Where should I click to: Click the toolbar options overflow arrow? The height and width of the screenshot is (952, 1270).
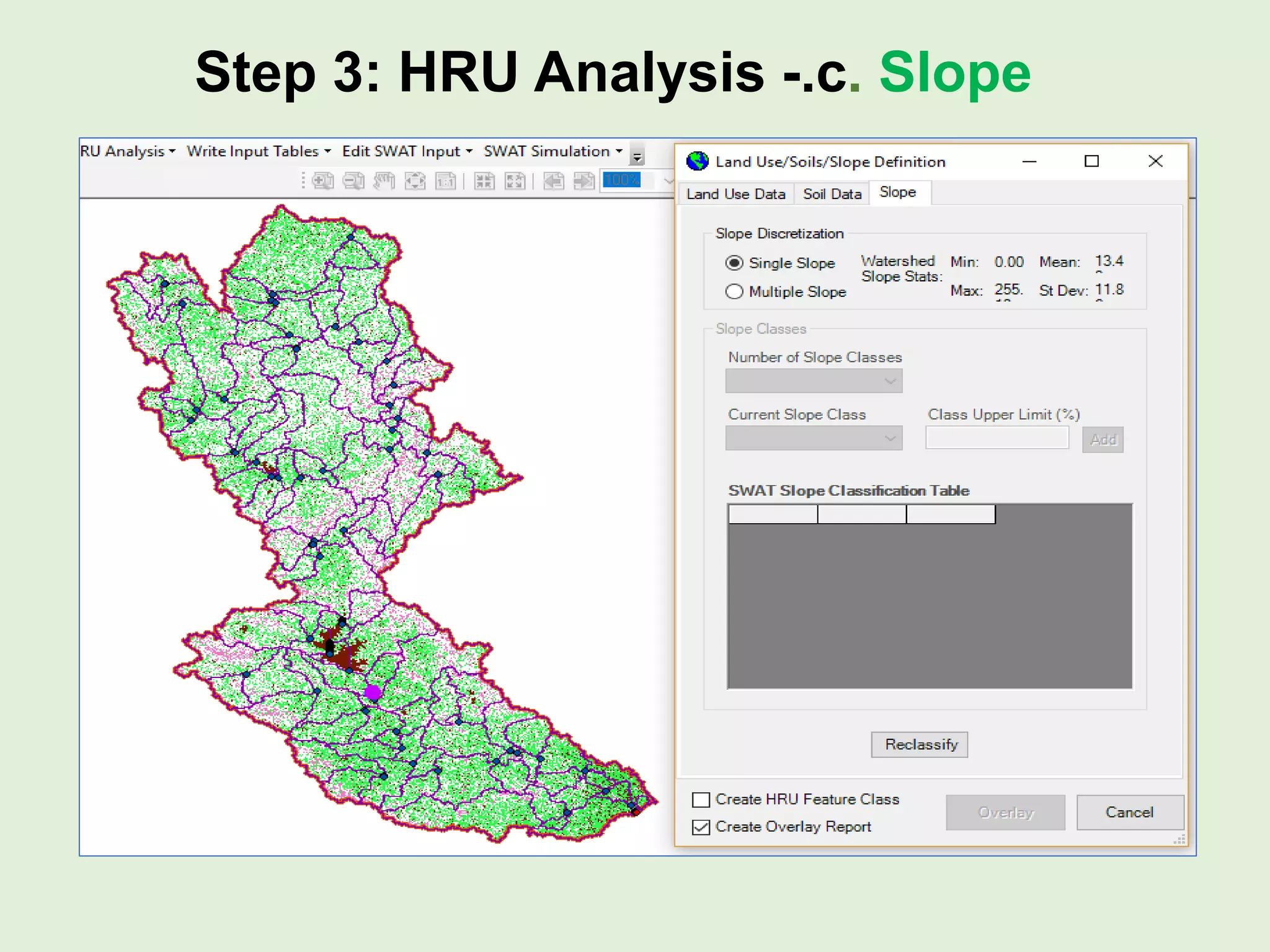(637, 154)
